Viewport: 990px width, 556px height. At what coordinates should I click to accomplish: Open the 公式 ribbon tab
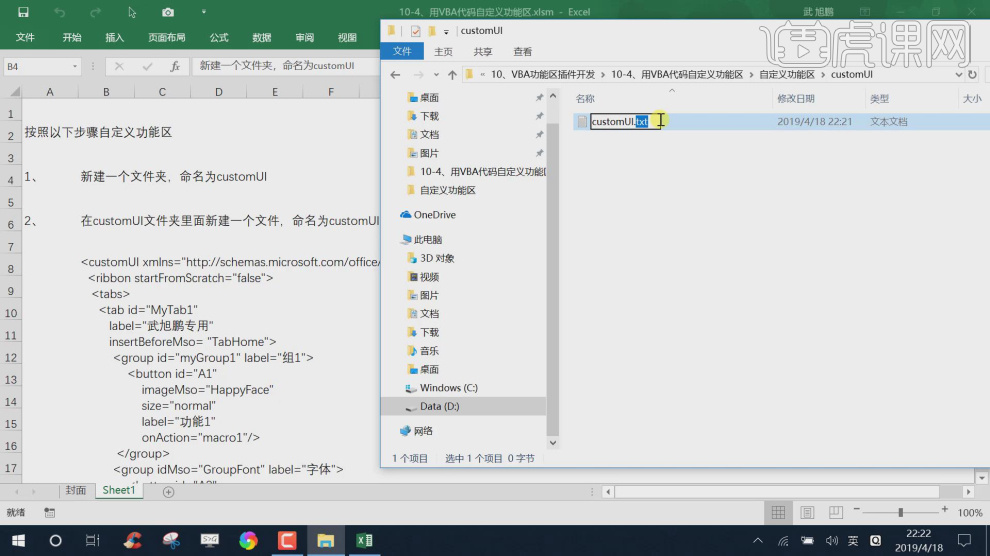click(x=219, y=37)
